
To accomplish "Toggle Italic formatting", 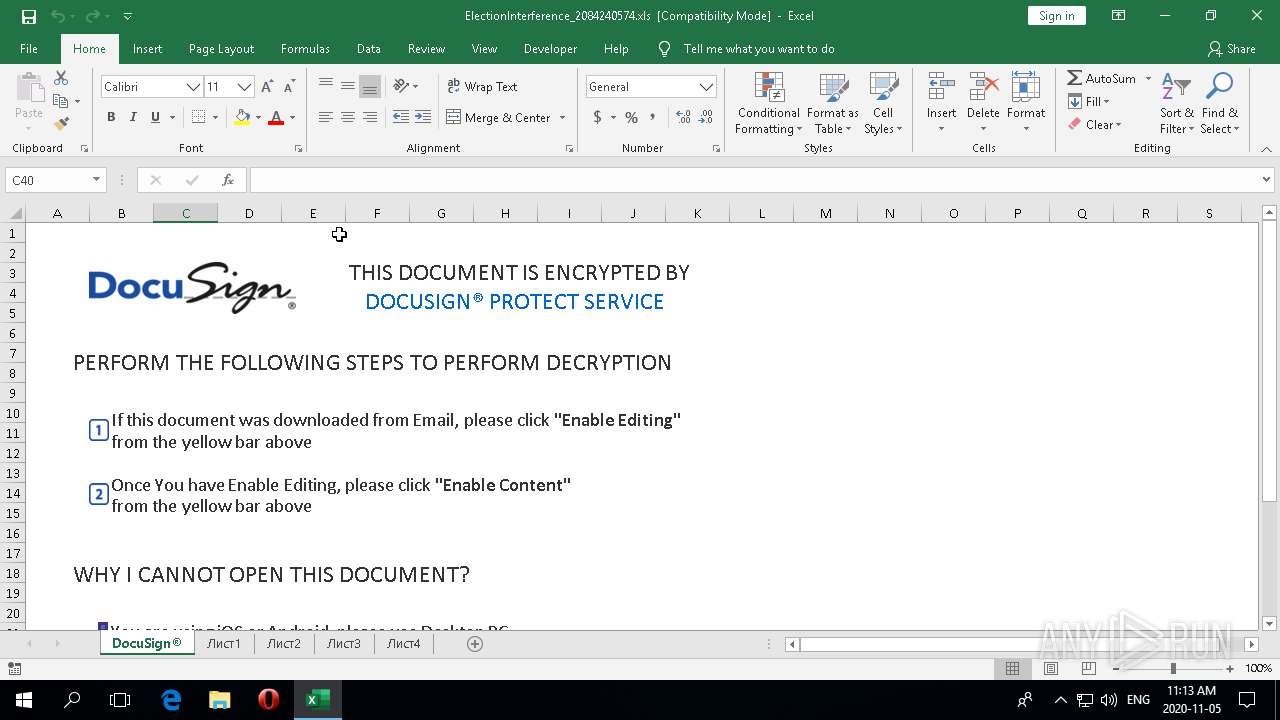I will [x=133, y=117].
